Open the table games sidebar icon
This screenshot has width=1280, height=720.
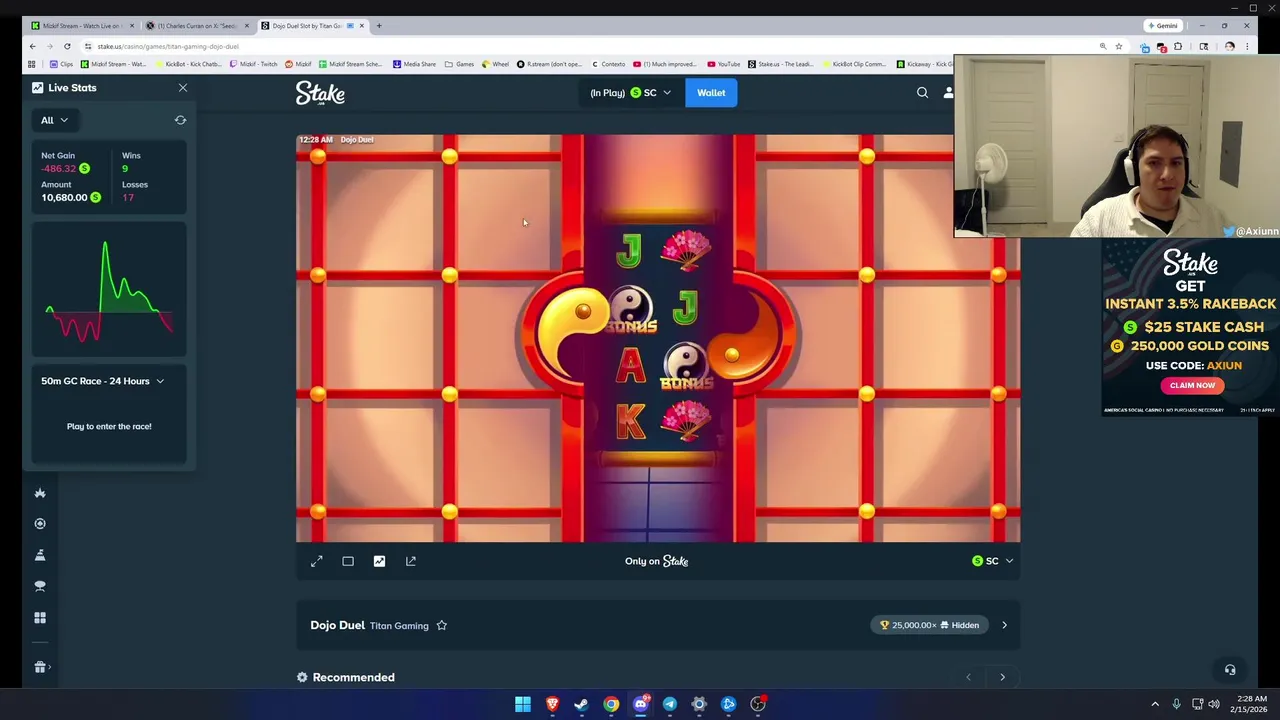40,586
